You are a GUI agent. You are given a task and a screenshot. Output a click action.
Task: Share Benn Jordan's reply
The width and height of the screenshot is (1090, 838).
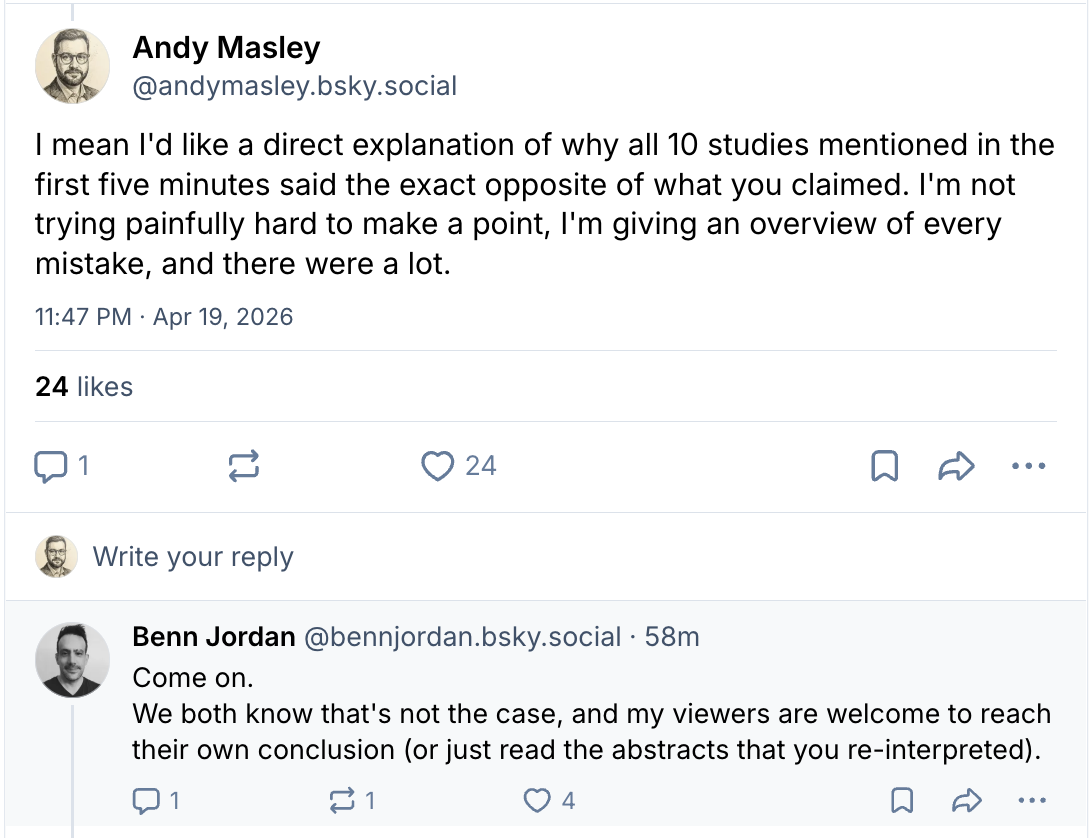(965, 800)
